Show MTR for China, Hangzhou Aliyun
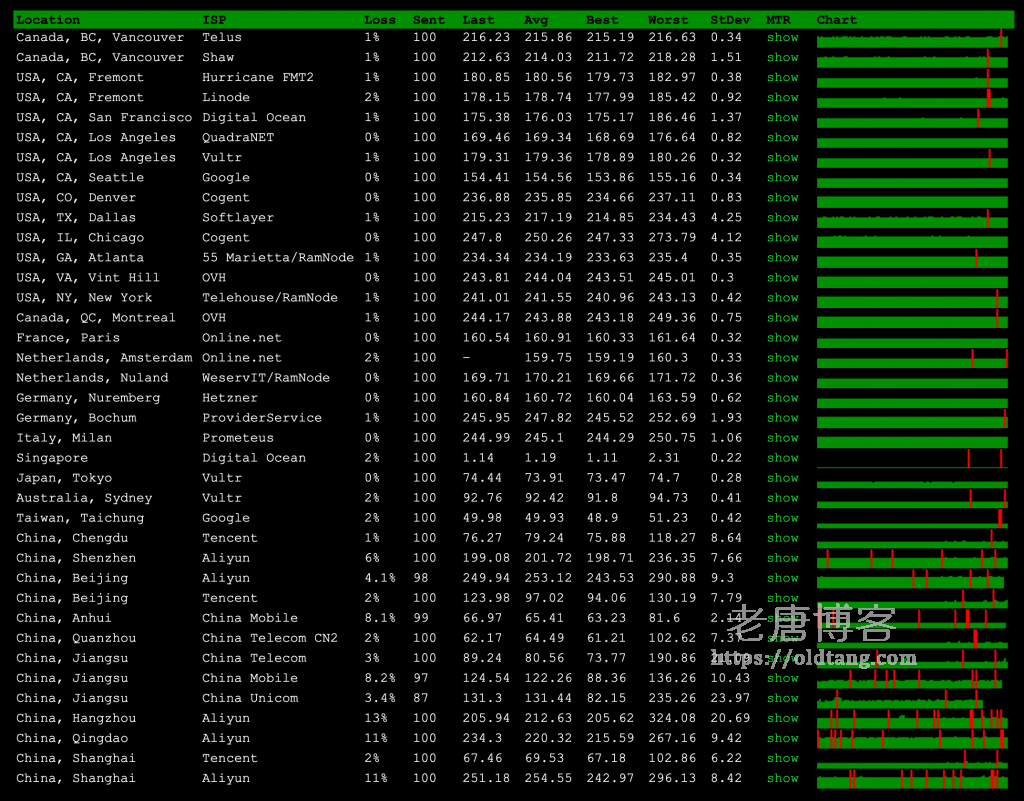1024x801 pixels. click(x=782, y=718)
